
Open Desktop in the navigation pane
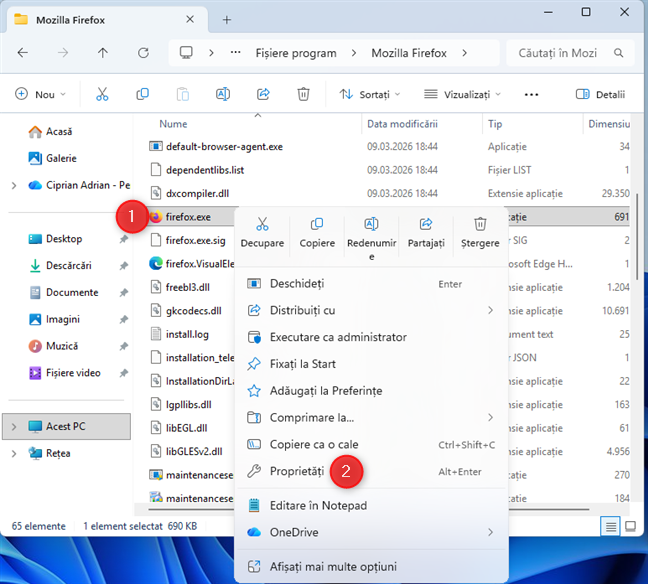click(x=55, y=239)
